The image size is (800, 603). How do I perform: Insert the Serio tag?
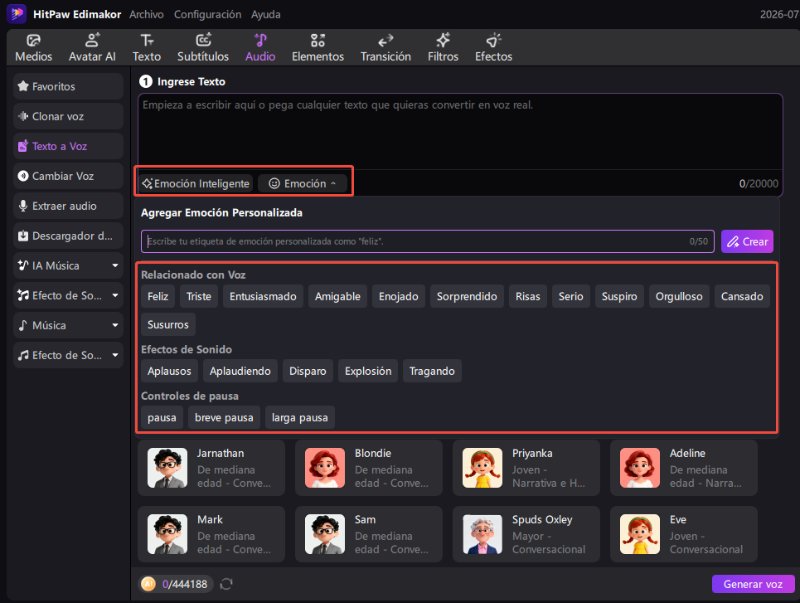pos(570,296)
